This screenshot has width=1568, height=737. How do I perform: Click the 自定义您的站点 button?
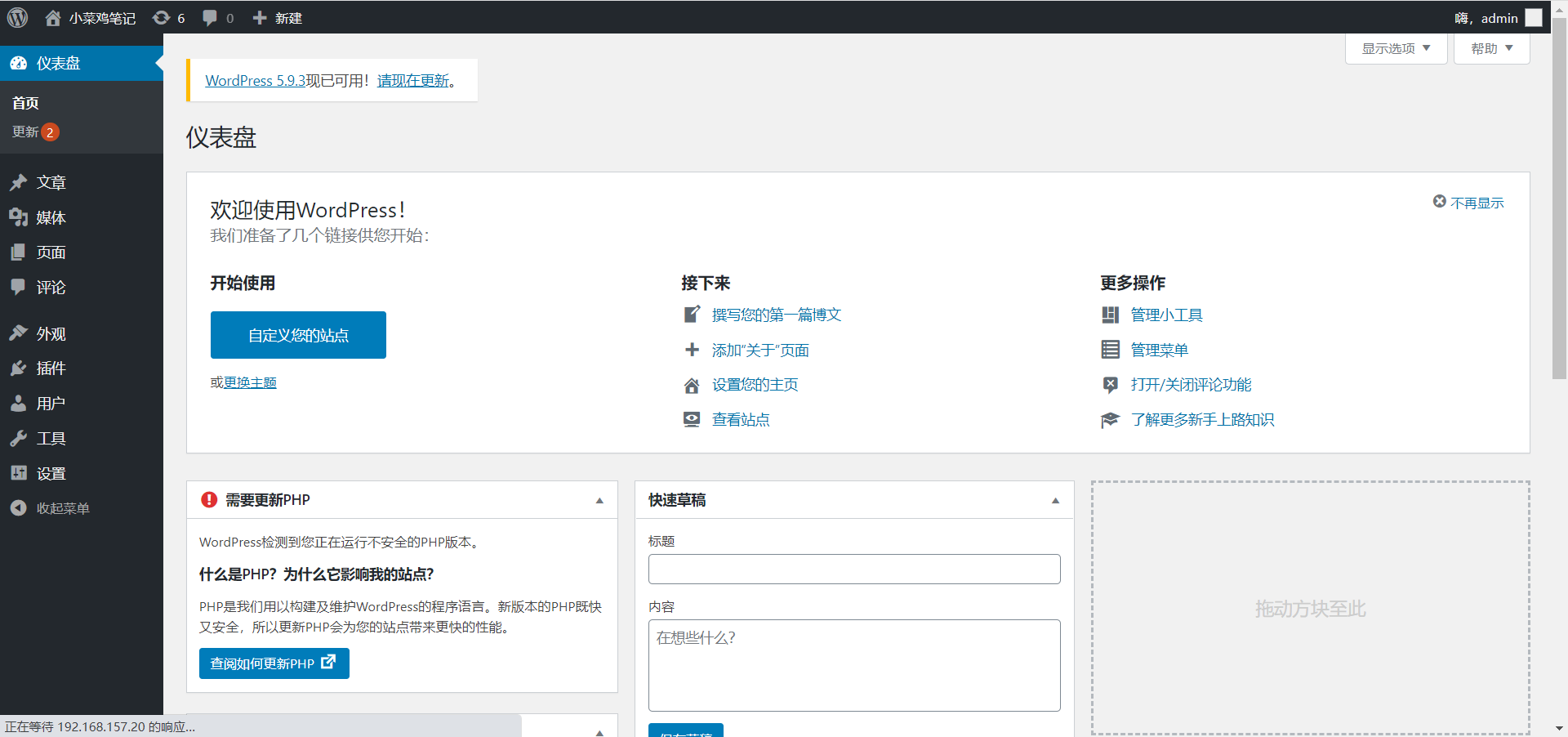tap(298, 335)
